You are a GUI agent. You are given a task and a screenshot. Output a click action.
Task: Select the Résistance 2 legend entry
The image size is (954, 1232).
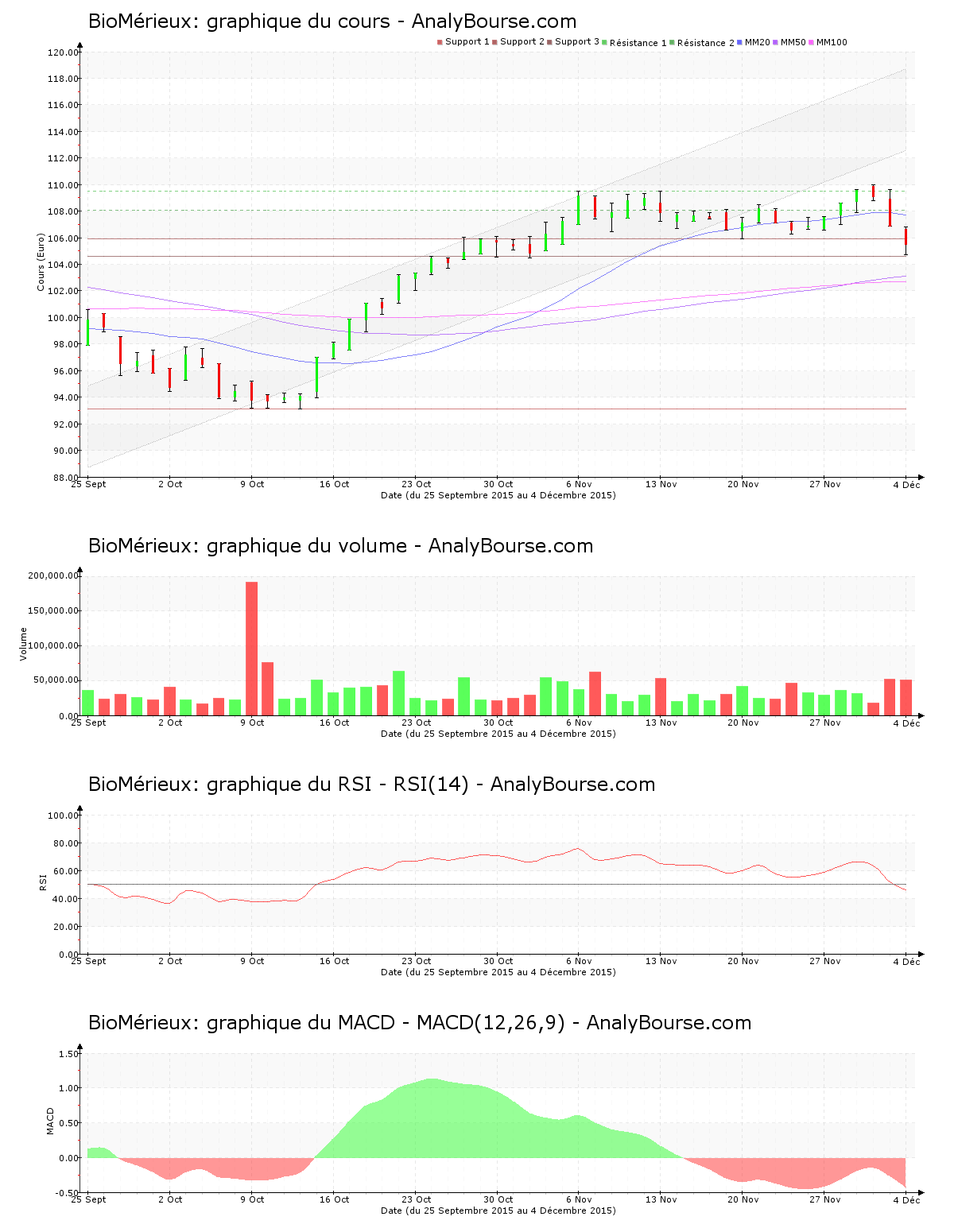(702, 43)
